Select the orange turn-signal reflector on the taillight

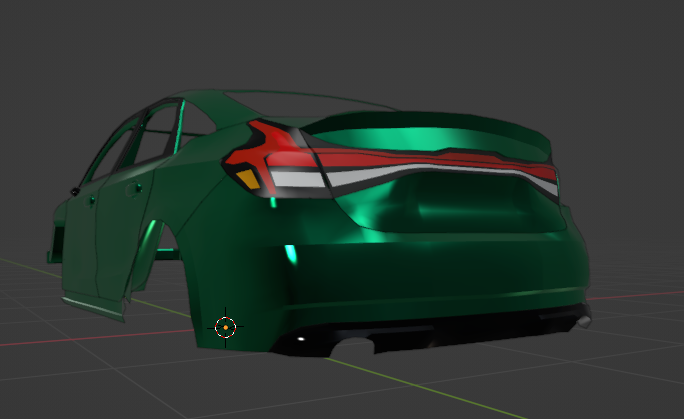(248, 179)
